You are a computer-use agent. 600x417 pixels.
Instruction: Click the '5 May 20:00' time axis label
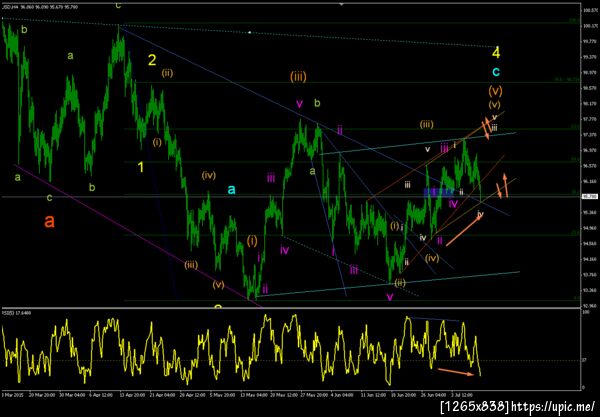(223, 394)
